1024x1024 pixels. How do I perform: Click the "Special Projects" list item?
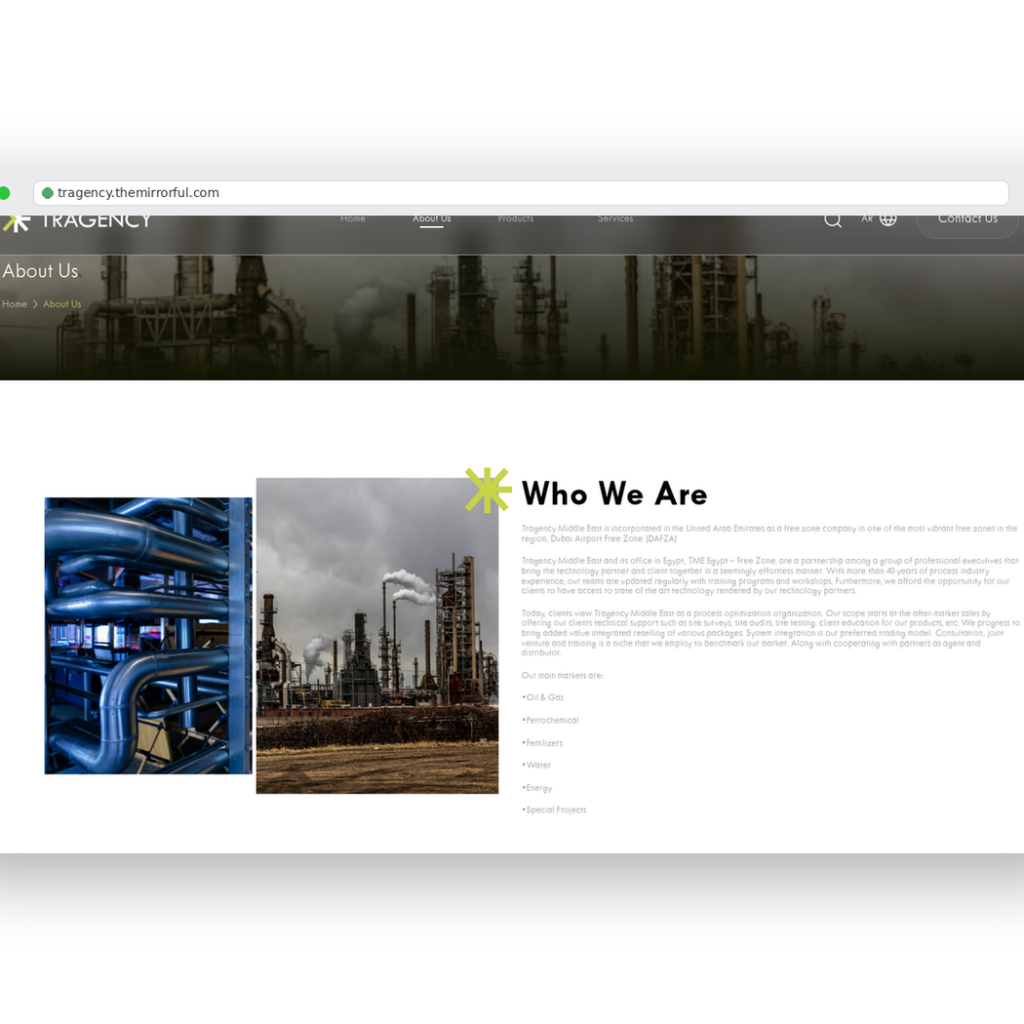point(554,810)
